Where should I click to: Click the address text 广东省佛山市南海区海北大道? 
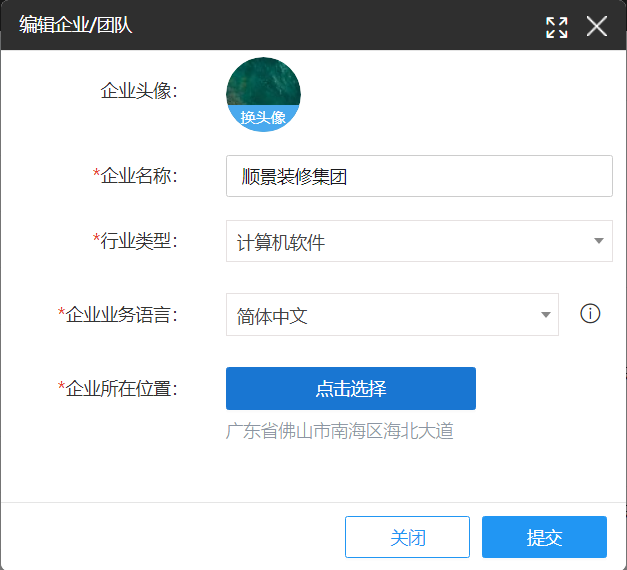(x=339, y=431)
